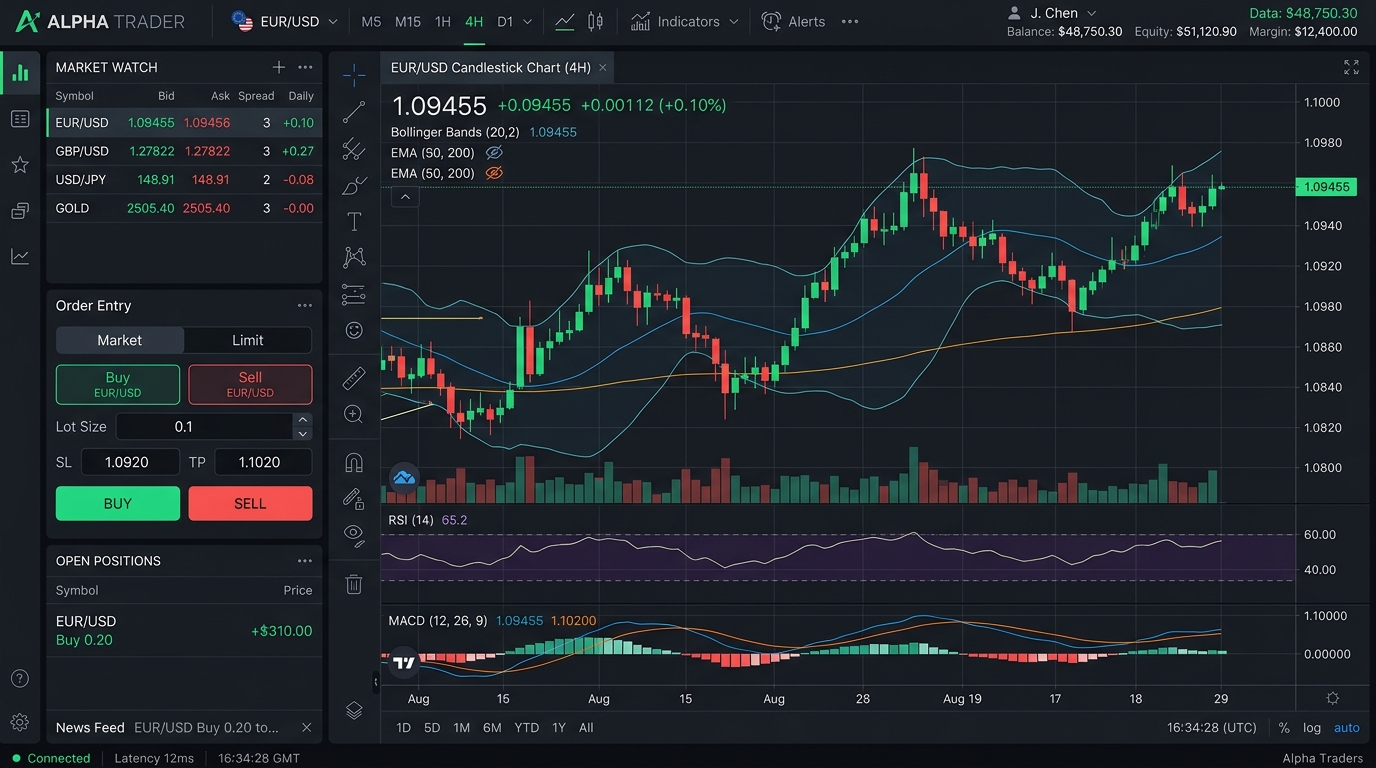
Task: Open the emoji sticker tool
Action: click(354, 329)
